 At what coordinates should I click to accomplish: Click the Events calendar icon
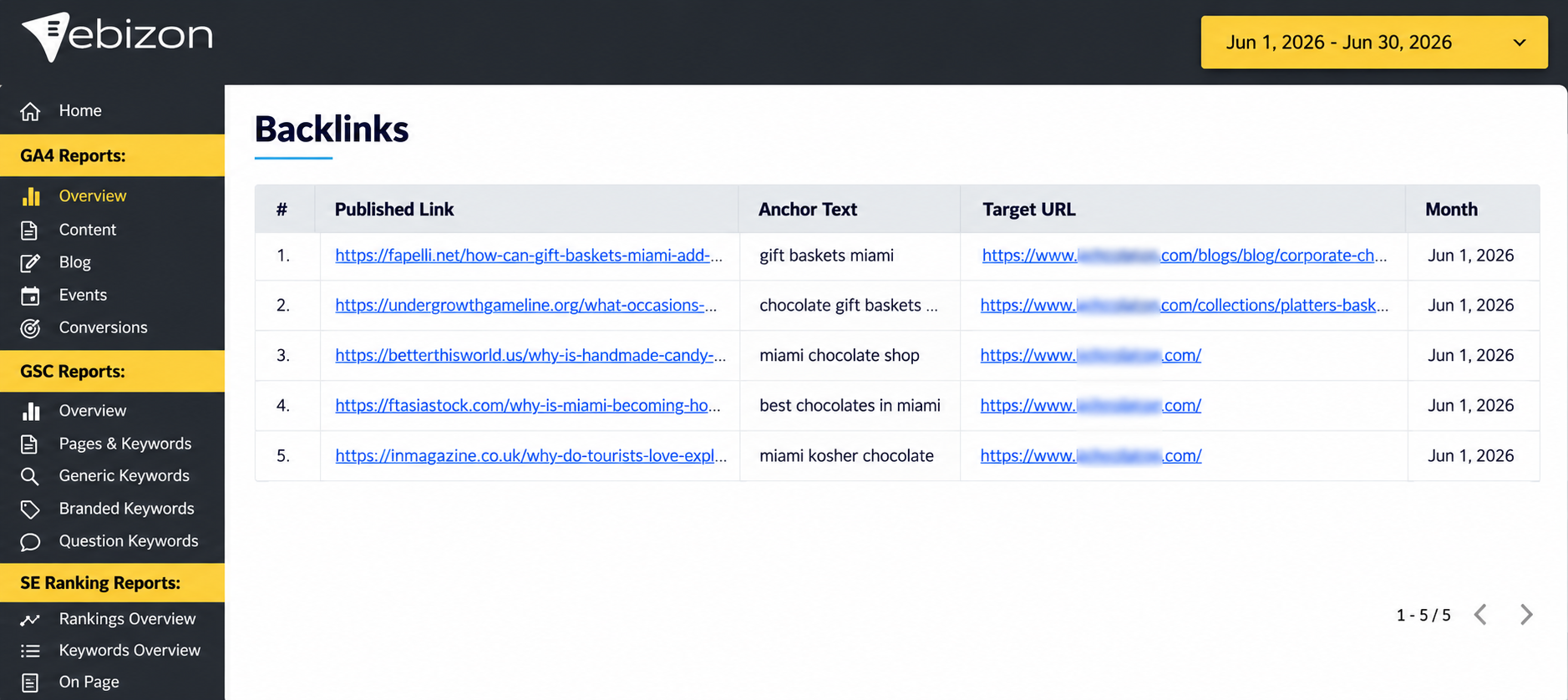[x=30, y=296]
